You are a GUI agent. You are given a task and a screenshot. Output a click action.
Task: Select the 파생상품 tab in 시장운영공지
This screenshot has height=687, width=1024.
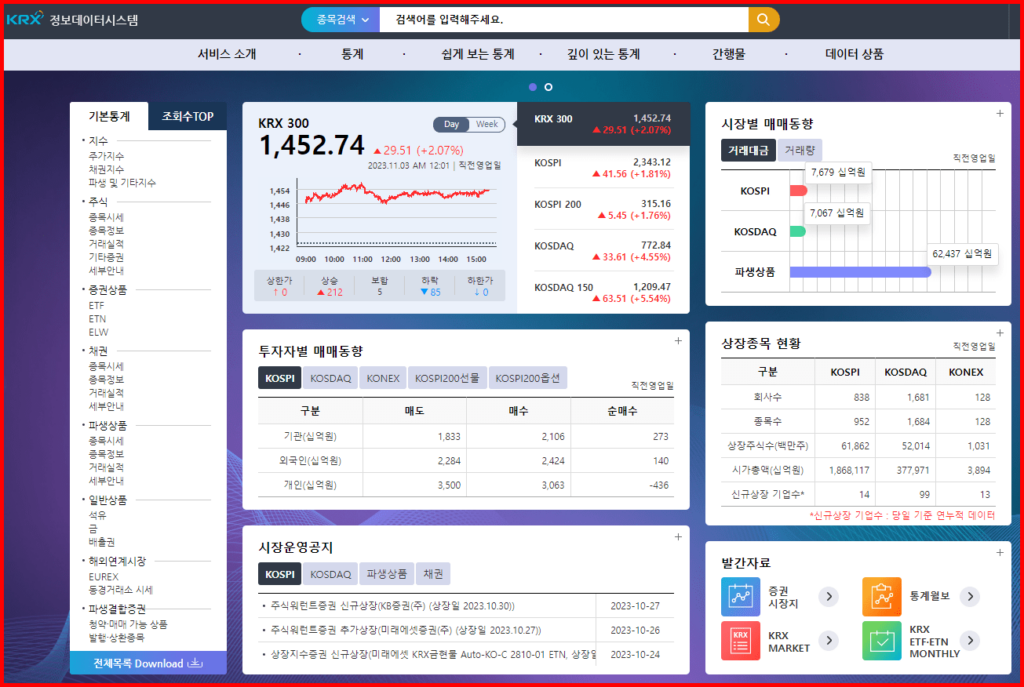(387, 574)
